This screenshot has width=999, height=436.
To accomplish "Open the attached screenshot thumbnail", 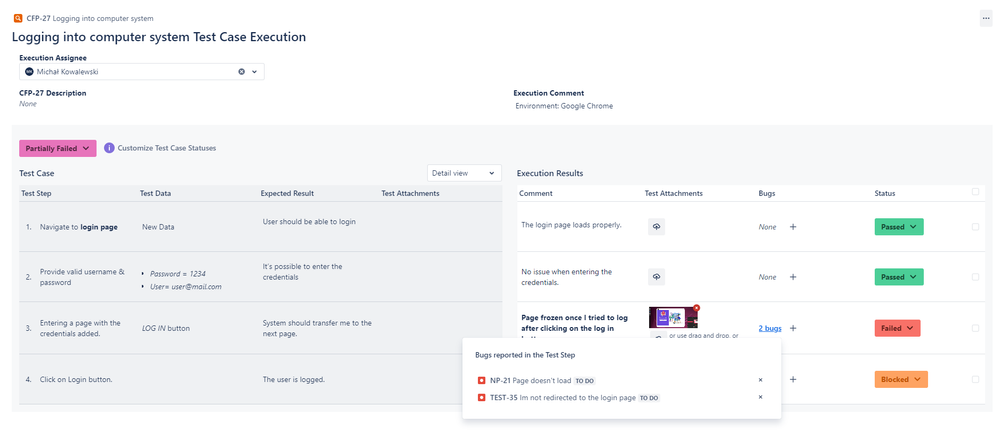I will click(x=673, y=317).
